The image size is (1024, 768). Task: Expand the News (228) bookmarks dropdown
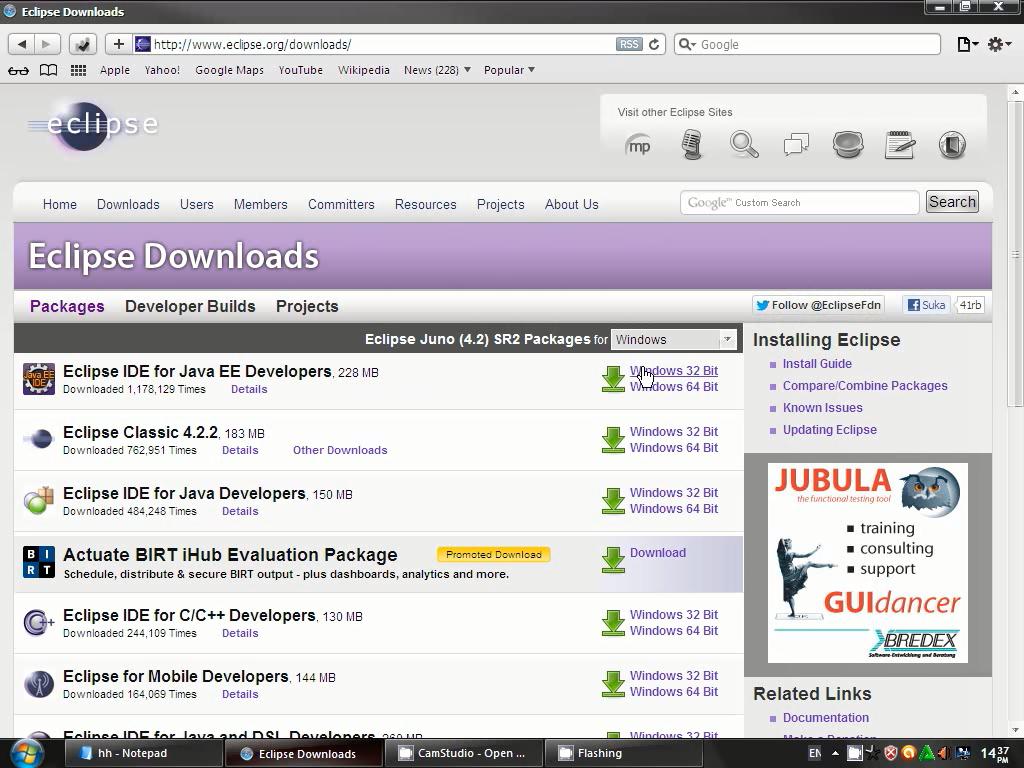(x=437, y=70)
